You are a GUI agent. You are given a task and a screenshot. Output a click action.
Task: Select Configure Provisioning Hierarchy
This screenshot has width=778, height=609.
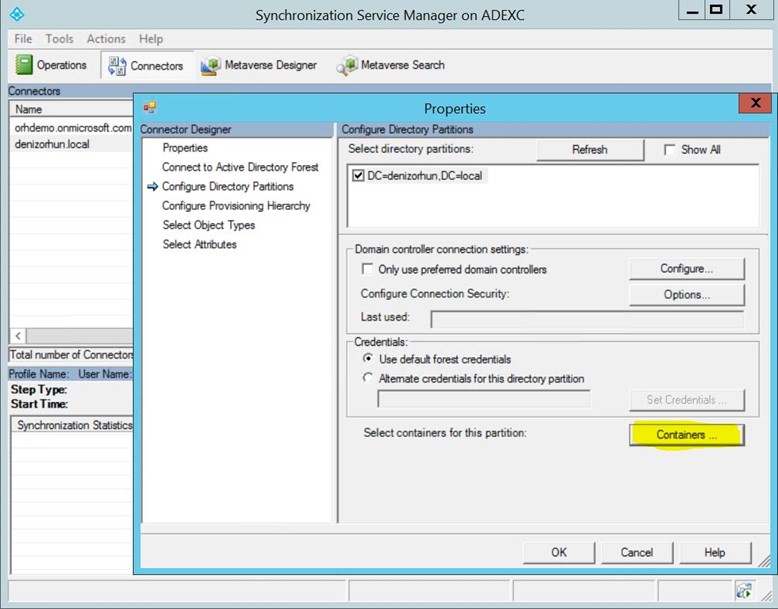[x=236, y=206]
